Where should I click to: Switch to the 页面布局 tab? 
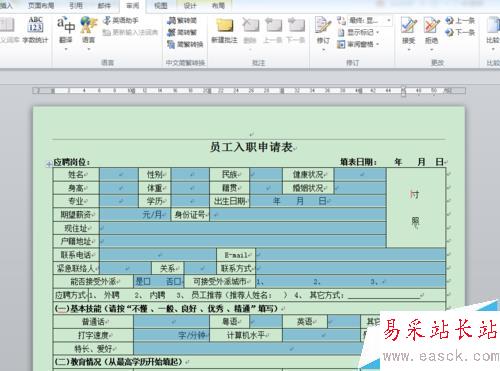tap(41, 5)
